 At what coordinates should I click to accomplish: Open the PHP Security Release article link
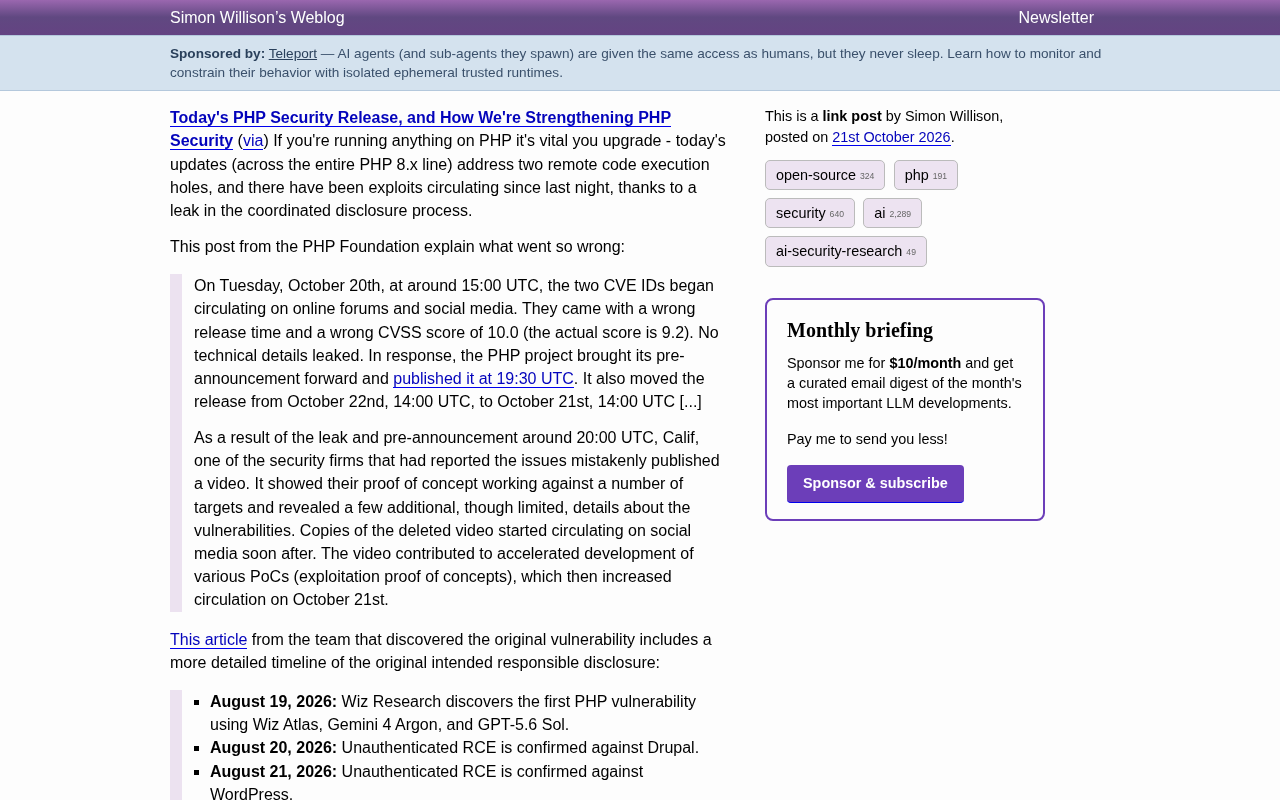[x=420, y=129]
